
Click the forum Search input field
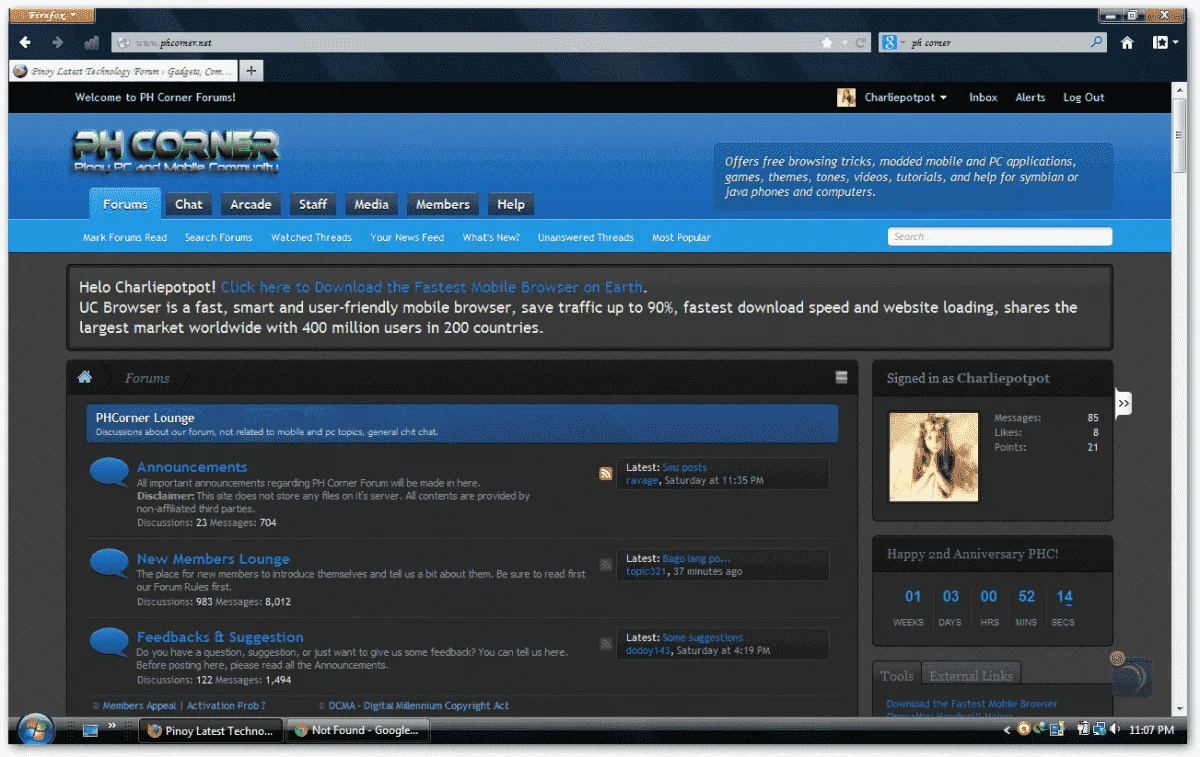(x=1000, y=237)
